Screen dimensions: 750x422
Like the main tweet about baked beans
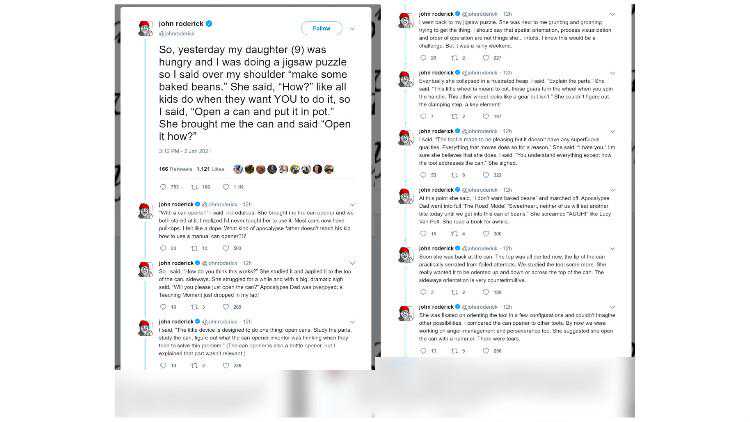225,187
